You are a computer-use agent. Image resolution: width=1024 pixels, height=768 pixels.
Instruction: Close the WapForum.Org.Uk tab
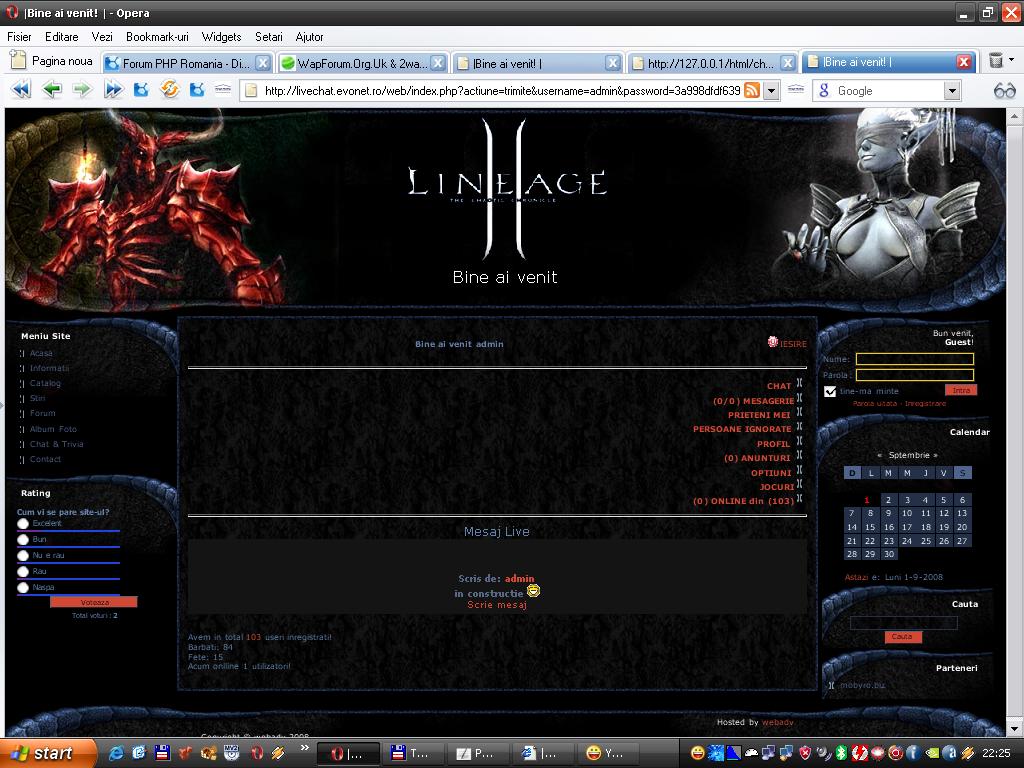coord(438,63)
